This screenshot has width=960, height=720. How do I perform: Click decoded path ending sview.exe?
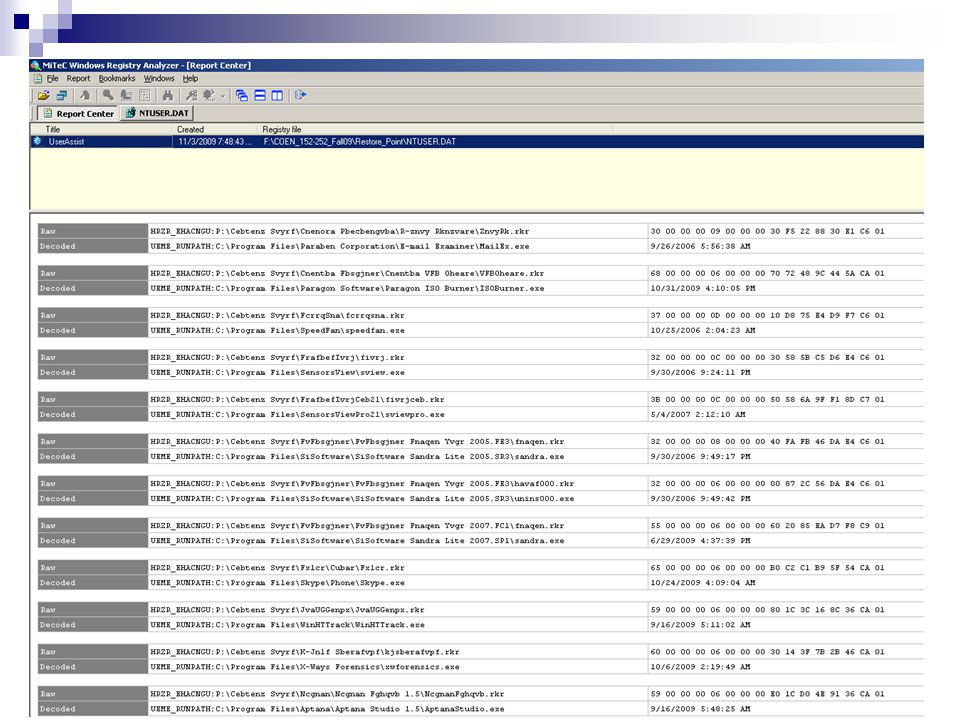277,373
